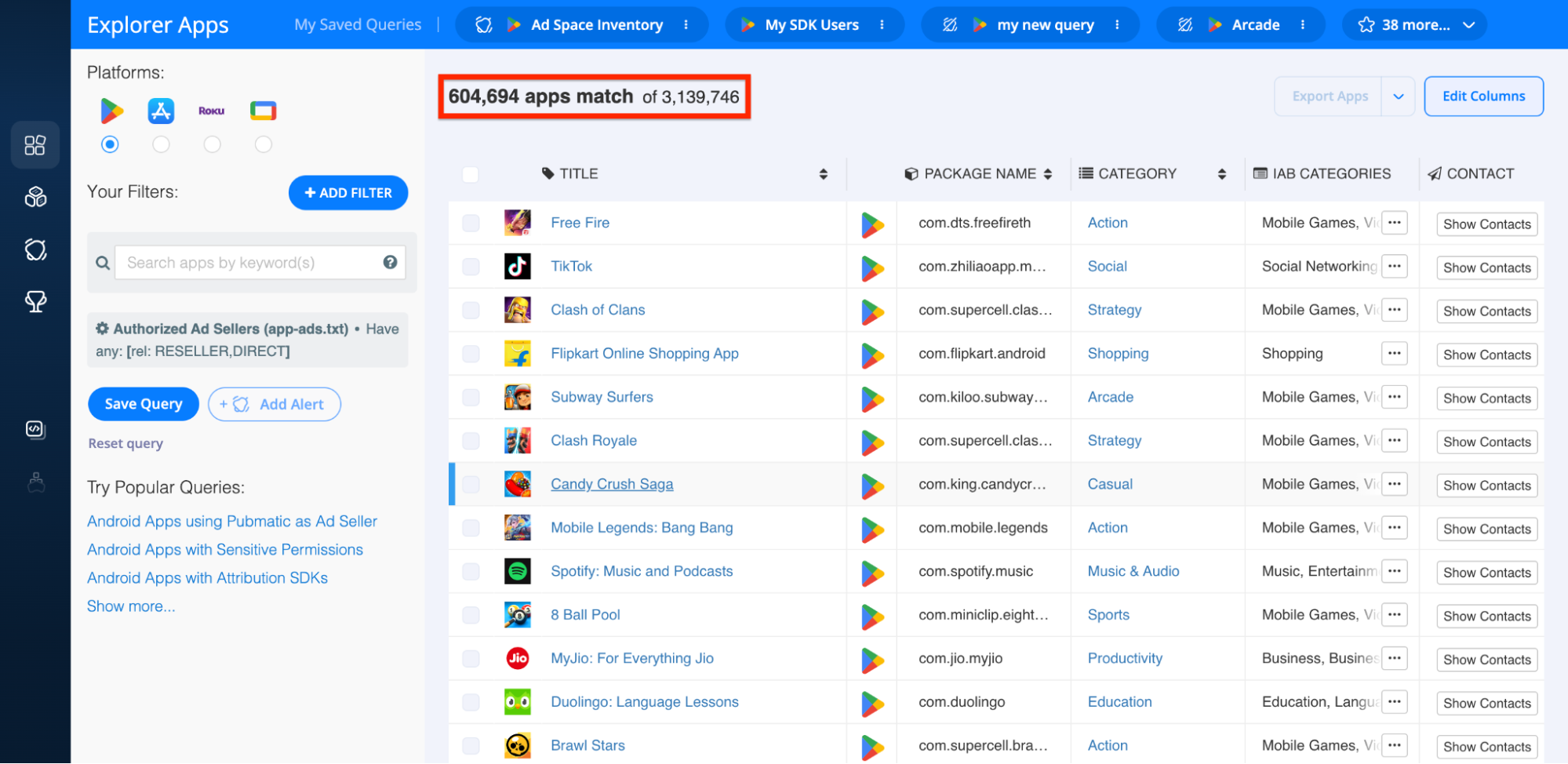Expand IAB categories for Duolingo
Image resolution: width=1568 pixels, height=764 pixels.
tap(1395, 702)
